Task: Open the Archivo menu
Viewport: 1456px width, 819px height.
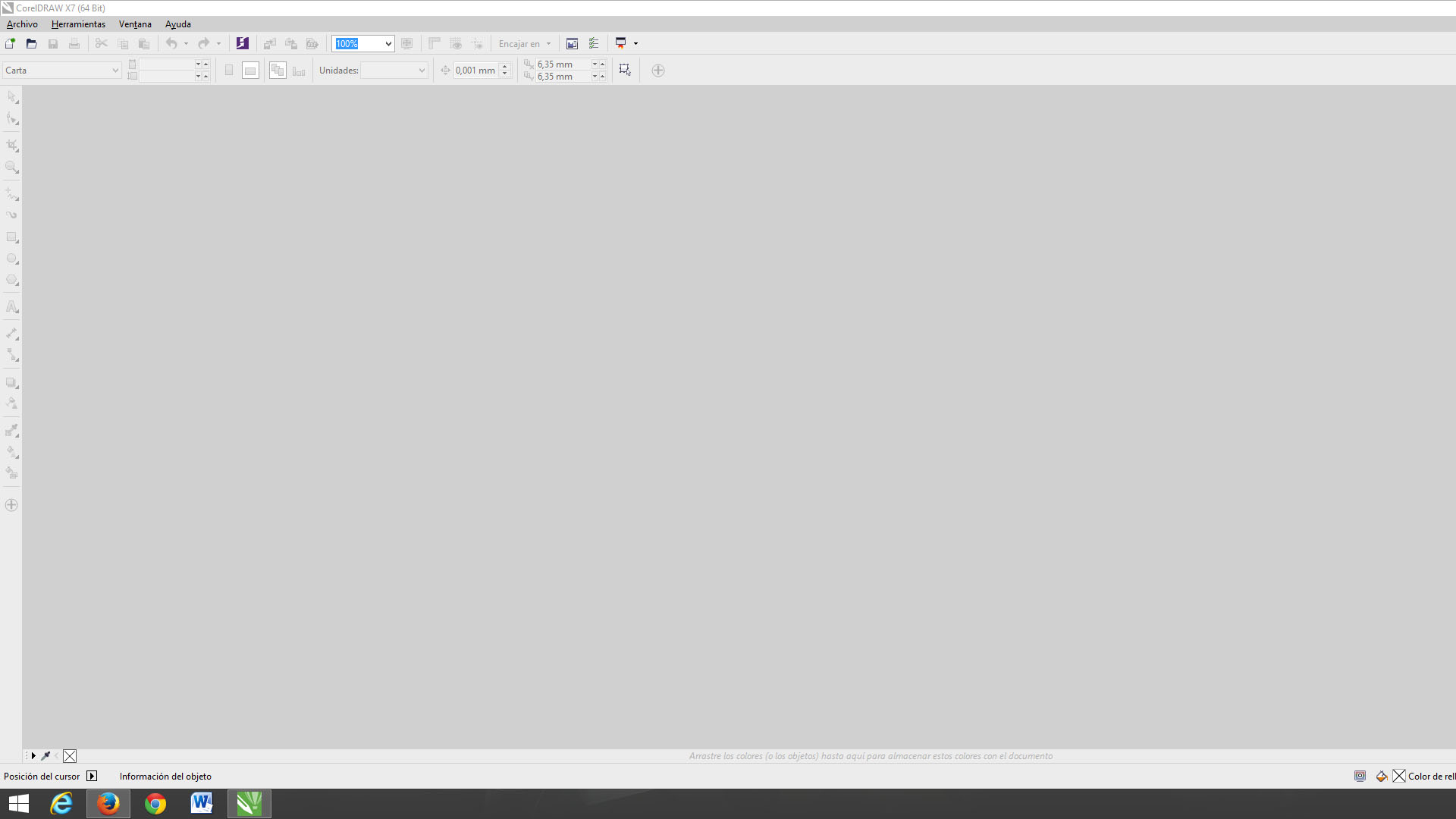Action: click(22, 24)
